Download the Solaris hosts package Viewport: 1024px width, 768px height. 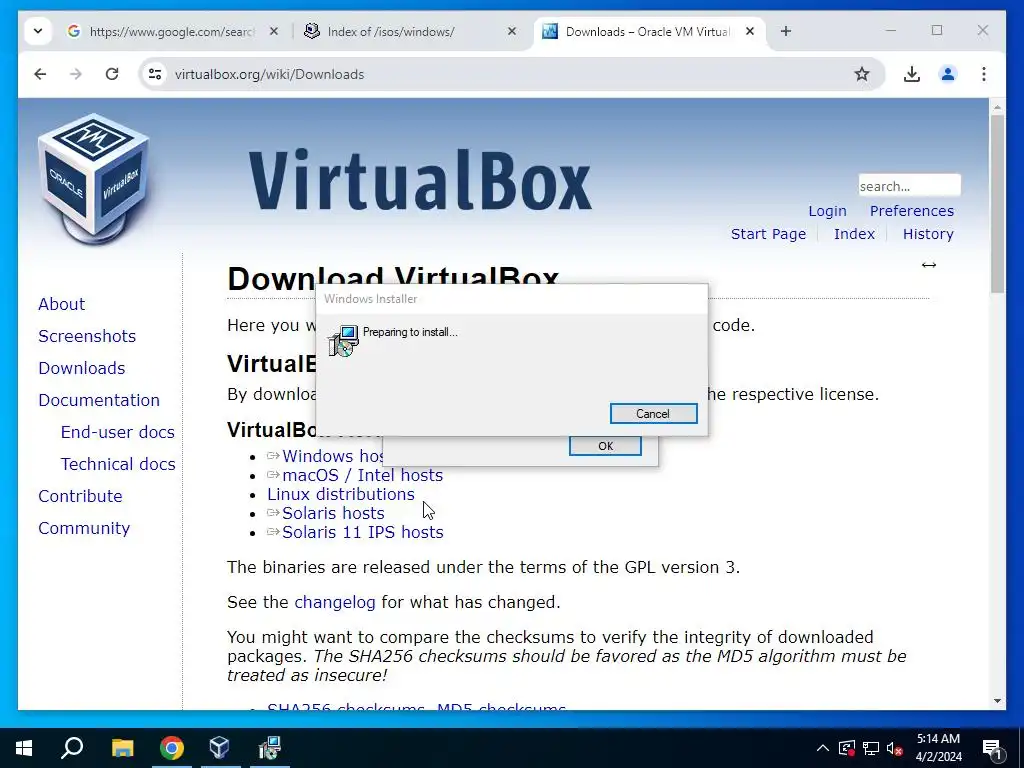(x=333, y=513)
